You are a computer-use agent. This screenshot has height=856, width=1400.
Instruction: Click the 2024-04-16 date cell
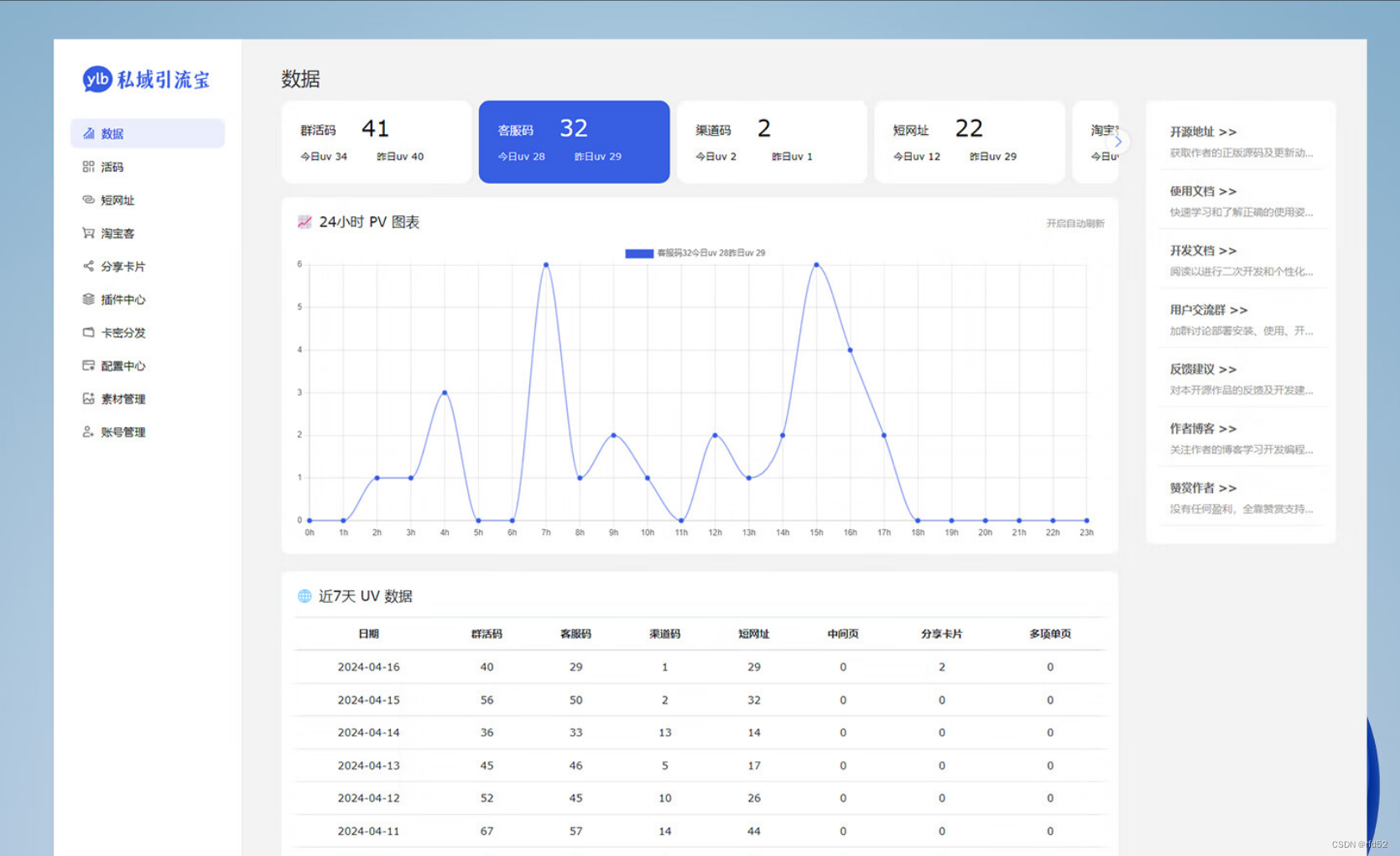369,667
